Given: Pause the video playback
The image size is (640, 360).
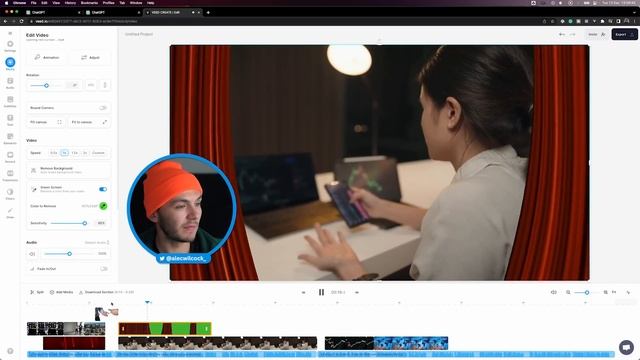Looking at the screenshot, I should tap(321, 292).
